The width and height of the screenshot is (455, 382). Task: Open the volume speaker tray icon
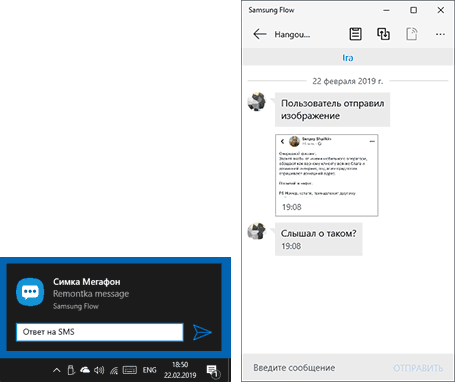click(99, 370)
